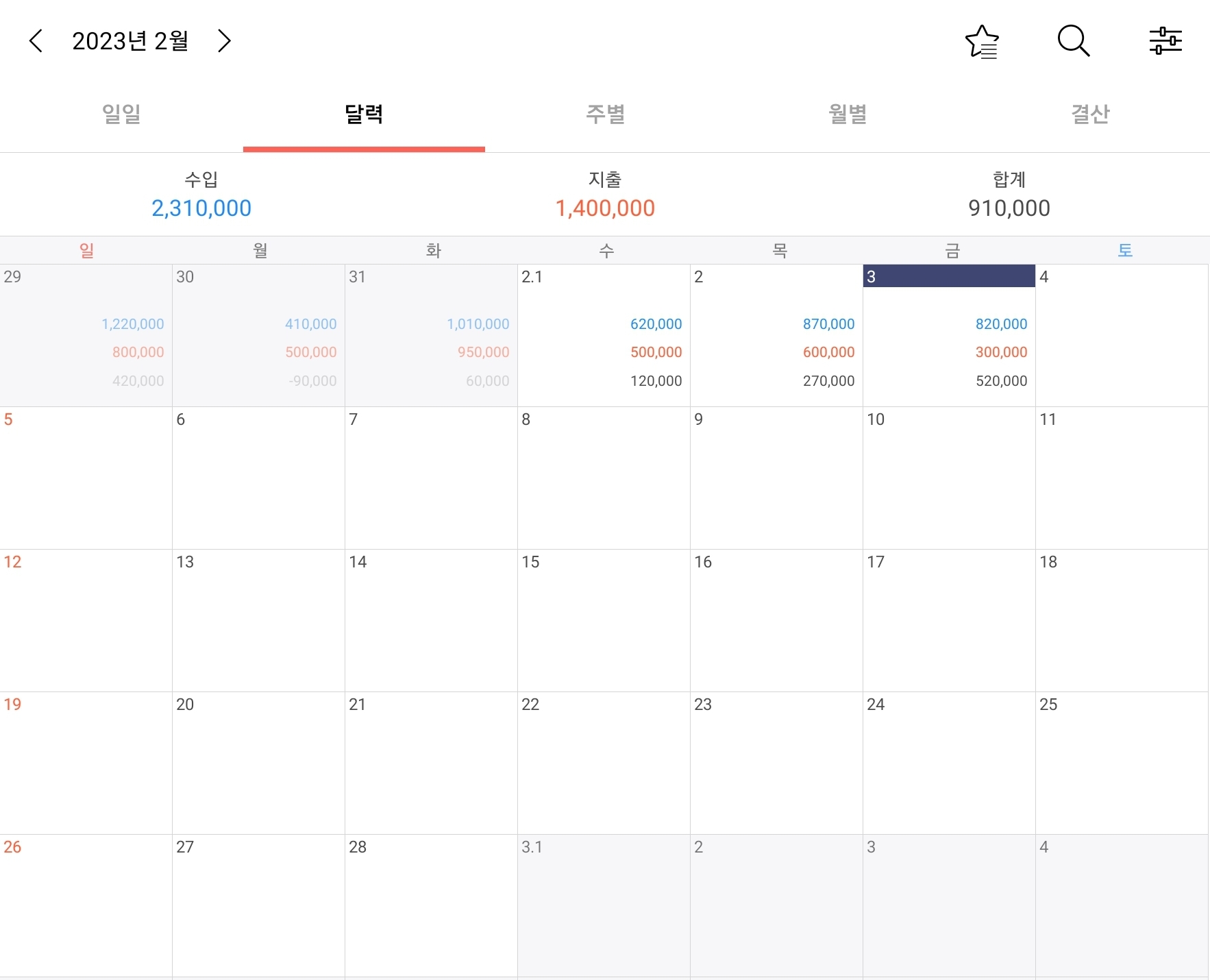1210x980 pixels.
Task: Go to previous month with left chevron
Action: coord(36,41)
